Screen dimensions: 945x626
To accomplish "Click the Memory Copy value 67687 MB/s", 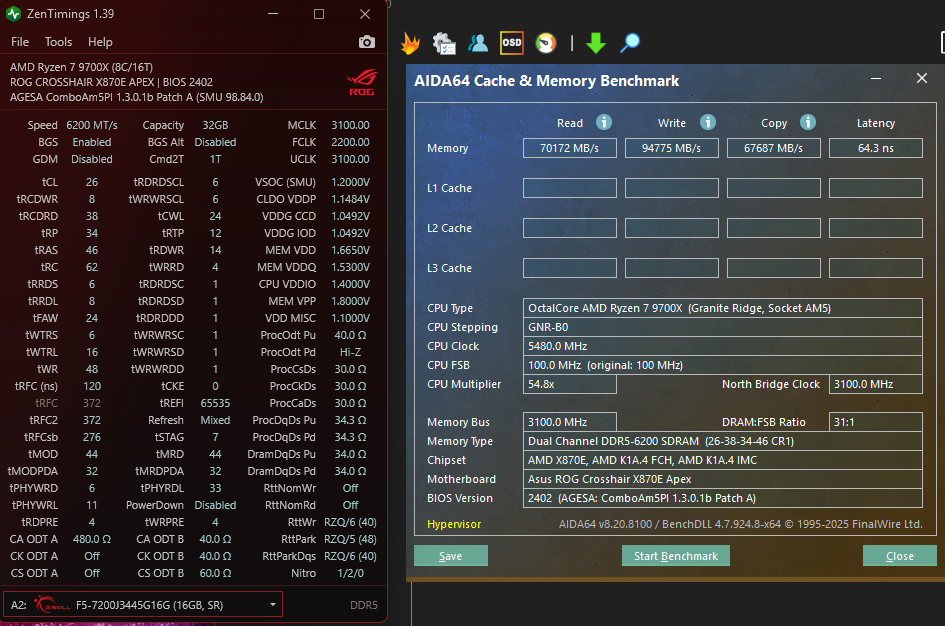I will pos(773,148).
